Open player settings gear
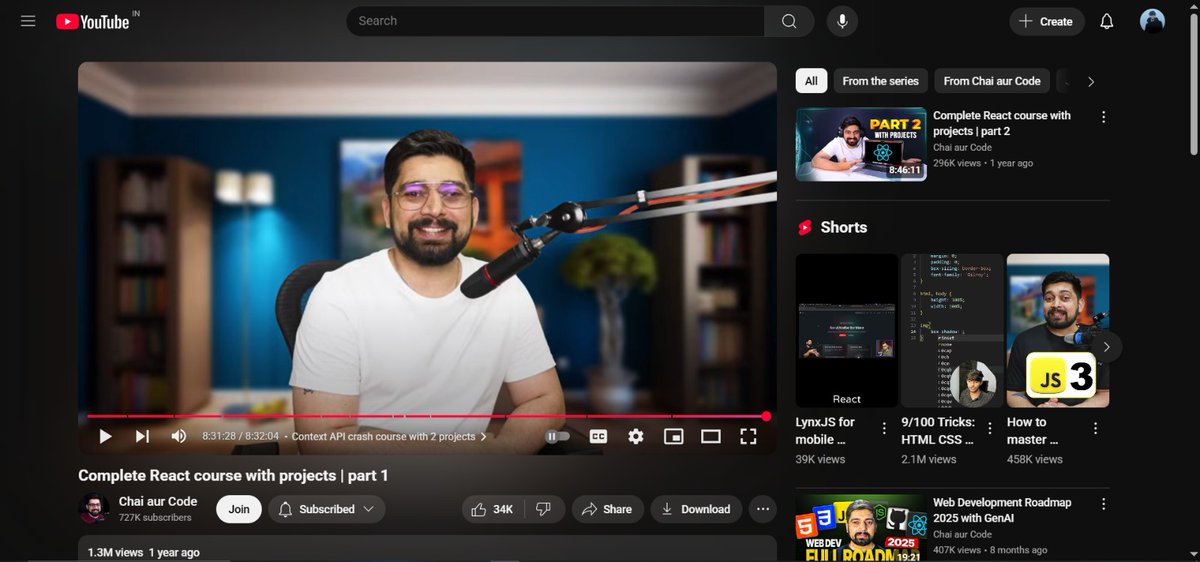 point(636,436)
